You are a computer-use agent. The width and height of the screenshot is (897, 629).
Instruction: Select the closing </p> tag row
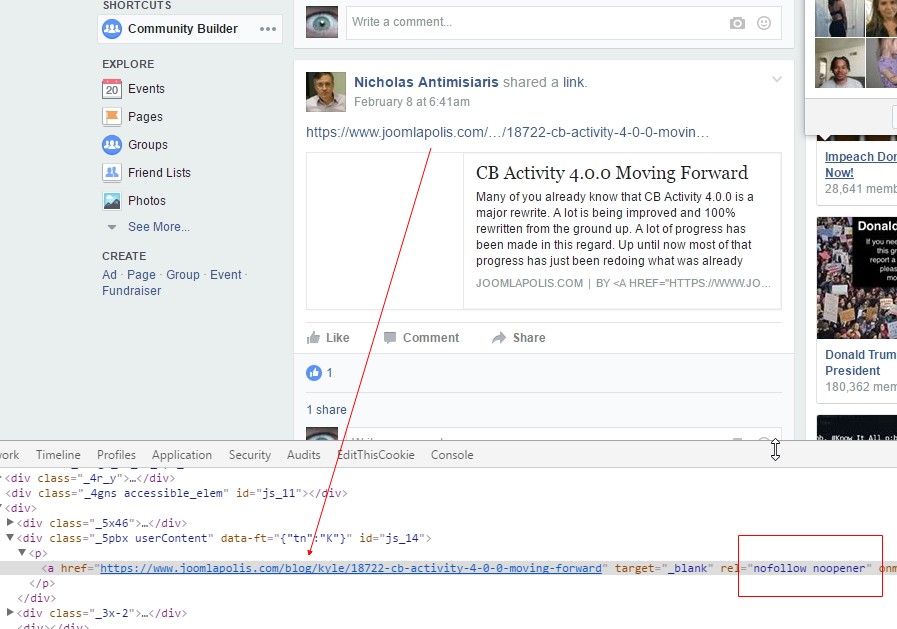point(42,583)
